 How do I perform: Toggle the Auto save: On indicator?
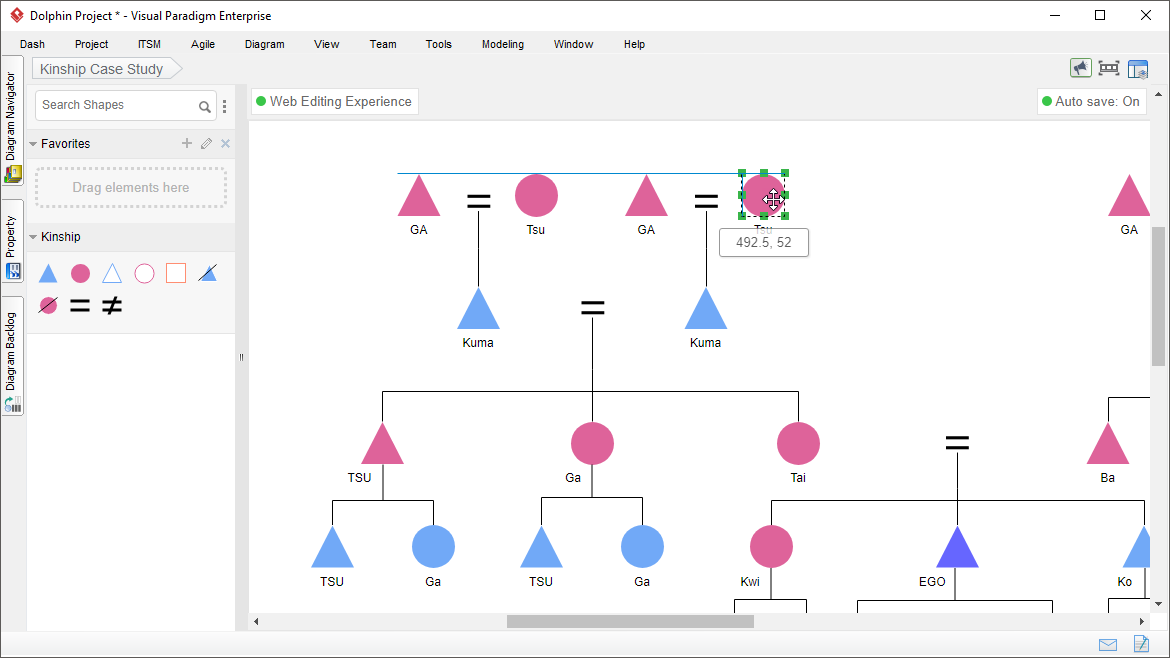1091,101
